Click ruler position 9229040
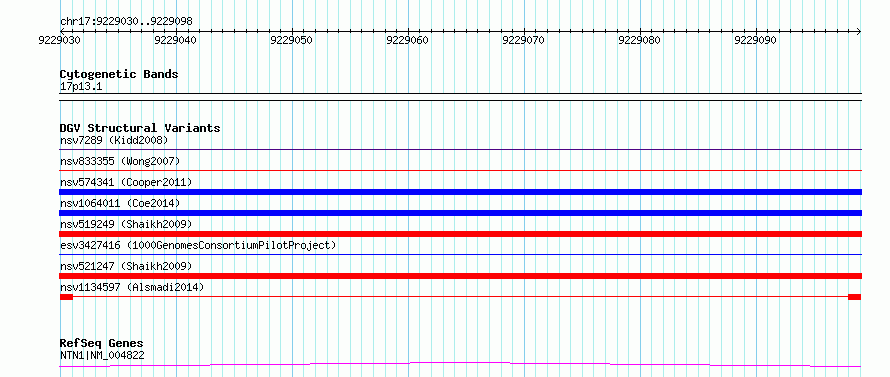The width and height of the screenshot is (890, 377). [x=176, y=40]
